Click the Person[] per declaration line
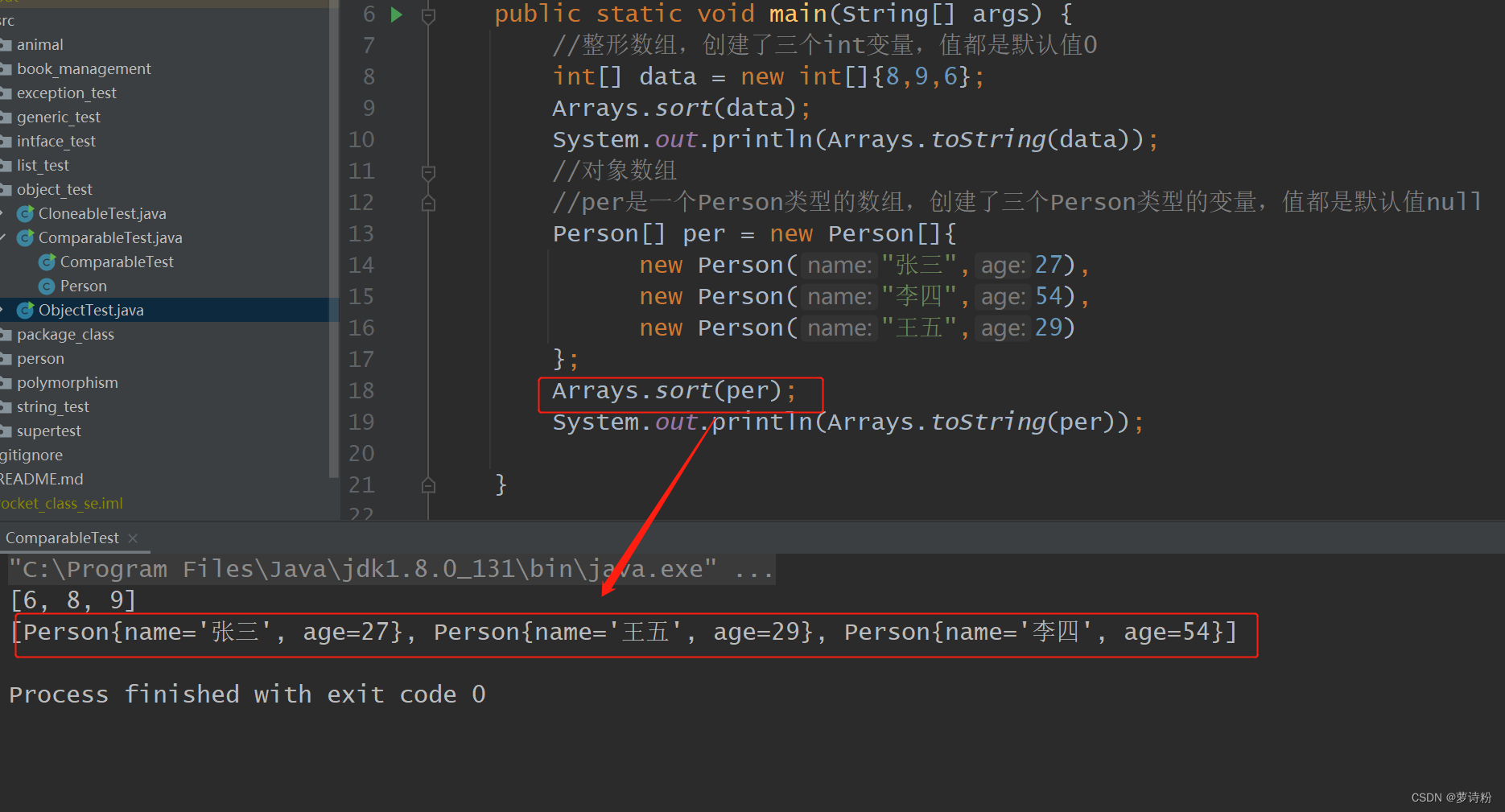The width and height of the screenshot is (1505, 812). [x=754, y=234]
